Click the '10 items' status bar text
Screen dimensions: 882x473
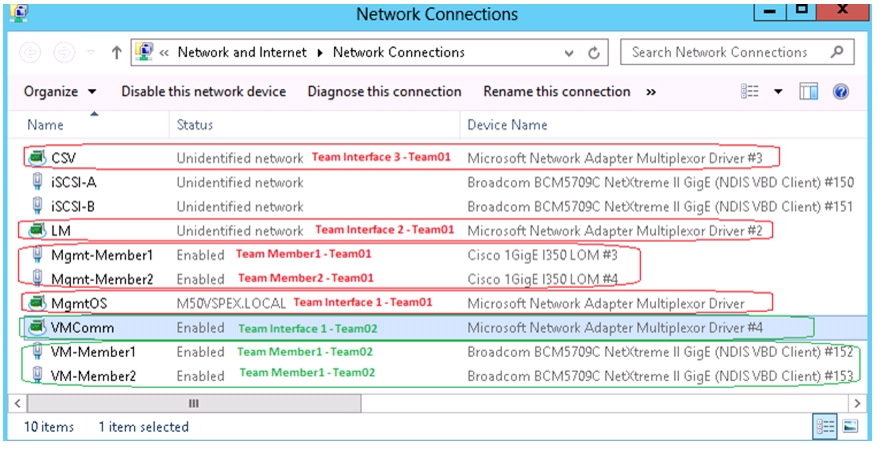pyautogui.click(x=48, y=427)
